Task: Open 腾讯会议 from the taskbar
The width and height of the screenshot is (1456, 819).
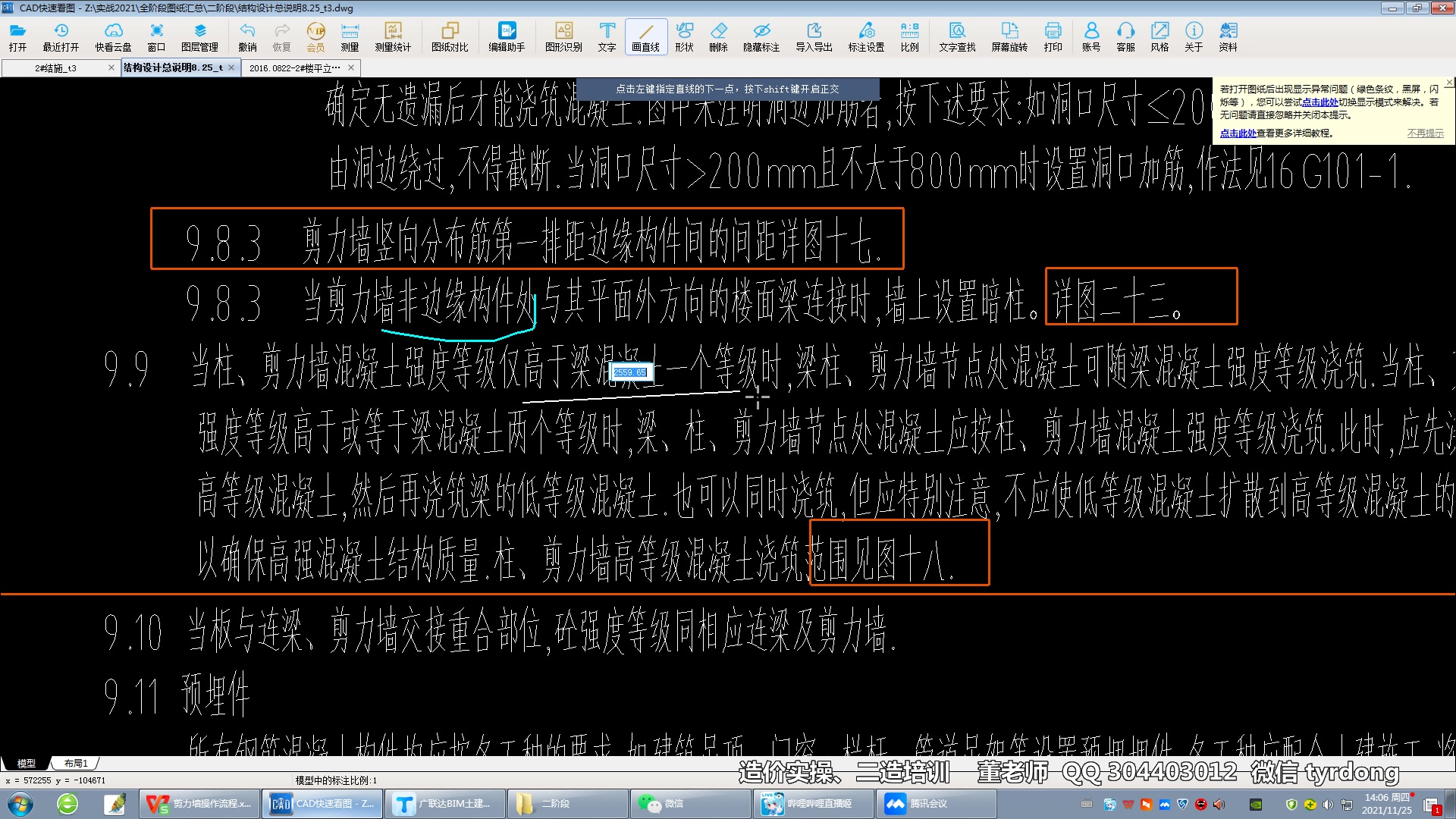Action: (918, 803)
